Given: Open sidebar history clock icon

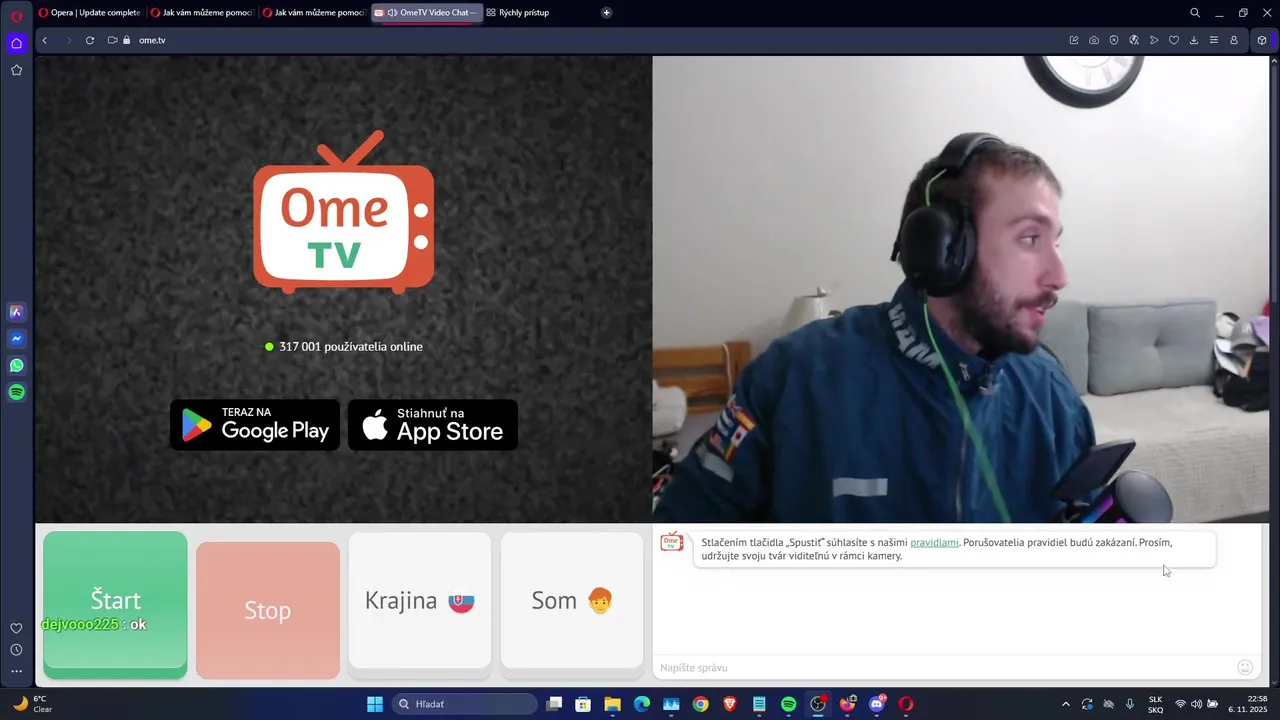Looking at the screenshot, I should pyautogui.click(x=16, y=650).
